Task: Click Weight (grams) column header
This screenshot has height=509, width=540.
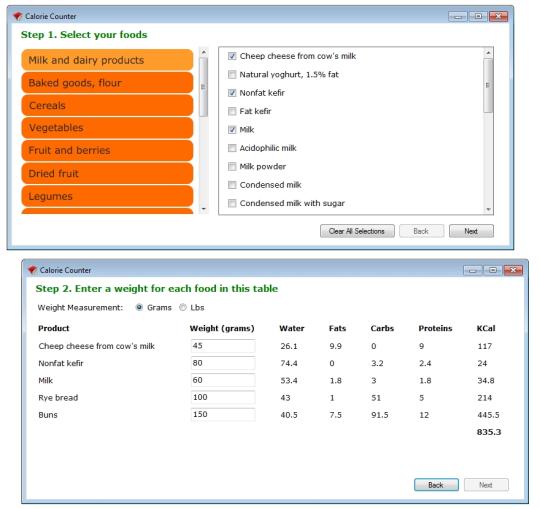Action: click(x=222, y=328)
